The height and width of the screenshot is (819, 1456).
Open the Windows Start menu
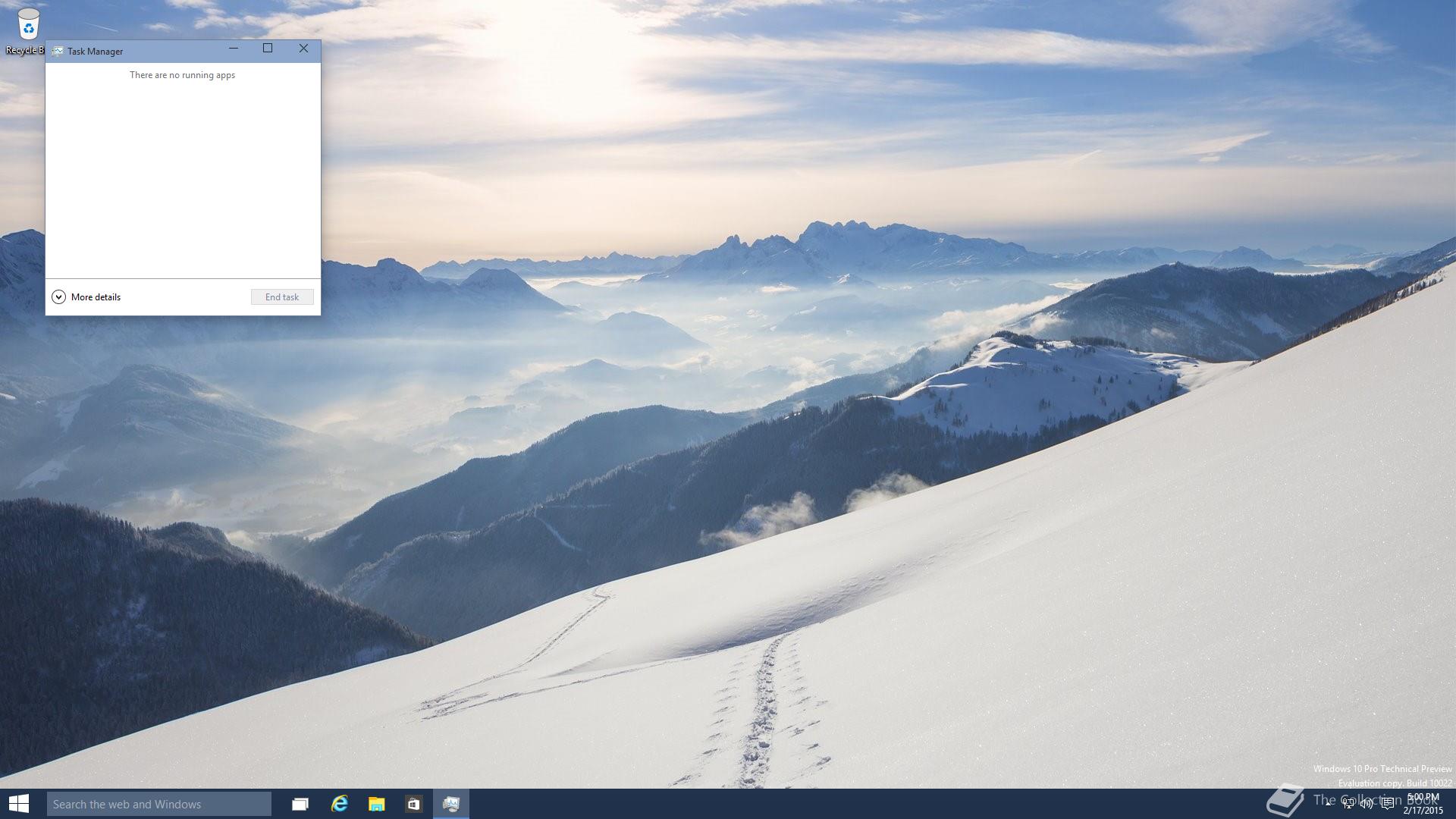19,804
